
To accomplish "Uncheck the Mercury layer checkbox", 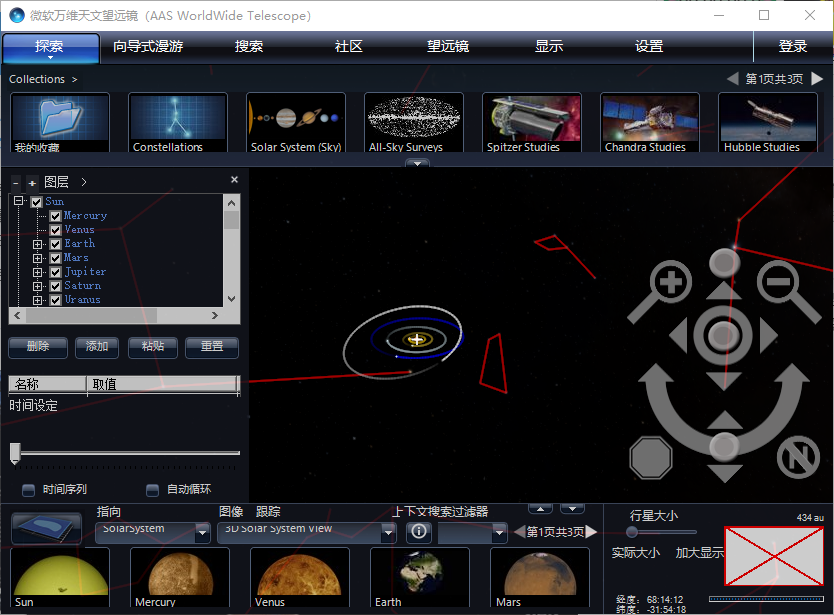I will pos(55,216).
